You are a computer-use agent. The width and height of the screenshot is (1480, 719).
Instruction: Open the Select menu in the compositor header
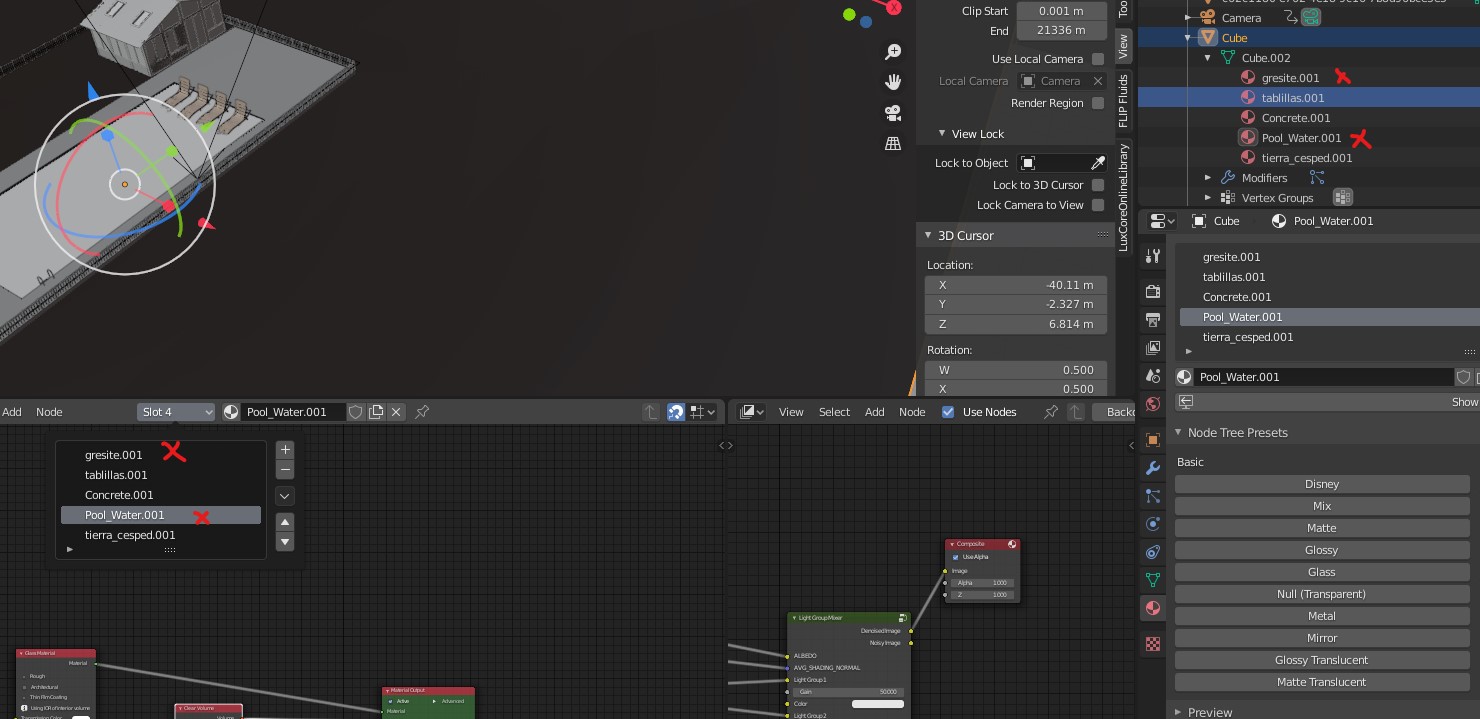pyautogui.click(x=834, y=412)
